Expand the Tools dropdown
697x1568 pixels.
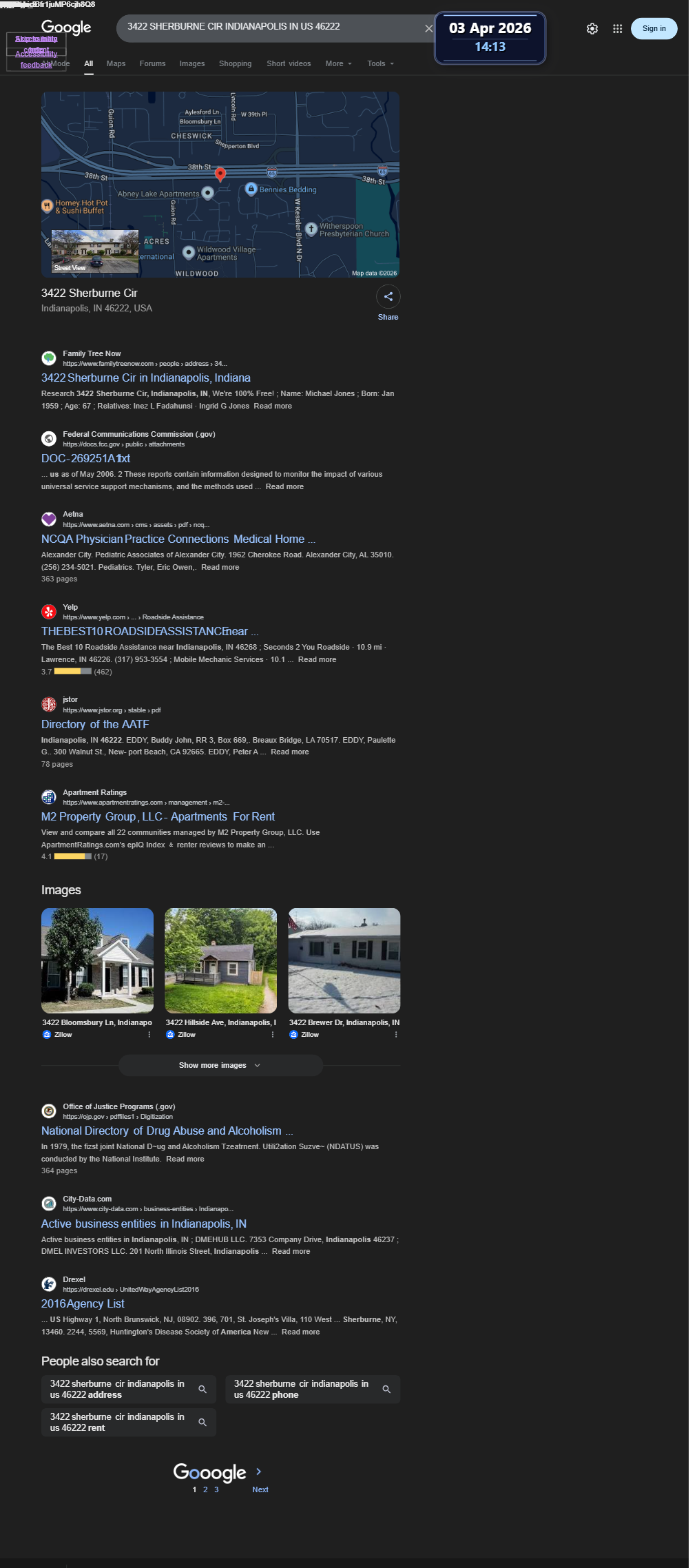click(x=381, y=63)
